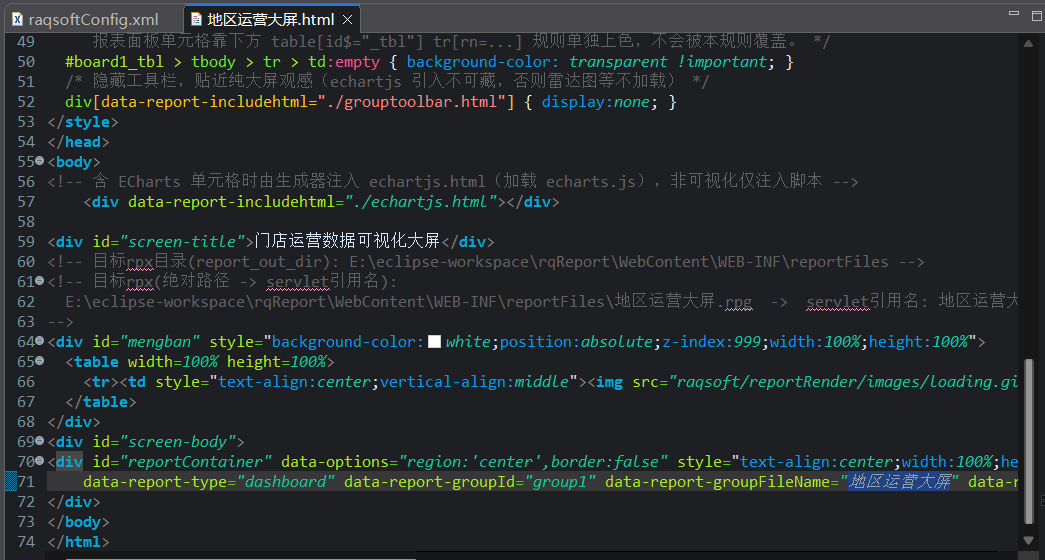
Task: Click the closing table tag on line 67
Action: tap(101, 402)
